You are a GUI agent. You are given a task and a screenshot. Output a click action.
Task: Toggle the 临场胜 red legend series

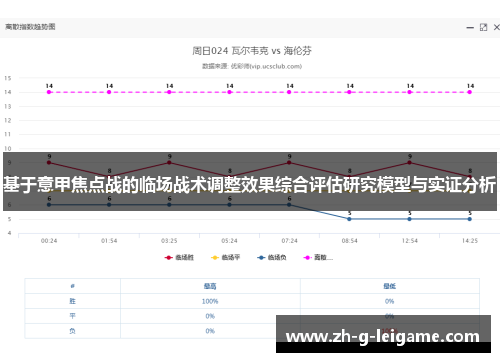179,257
